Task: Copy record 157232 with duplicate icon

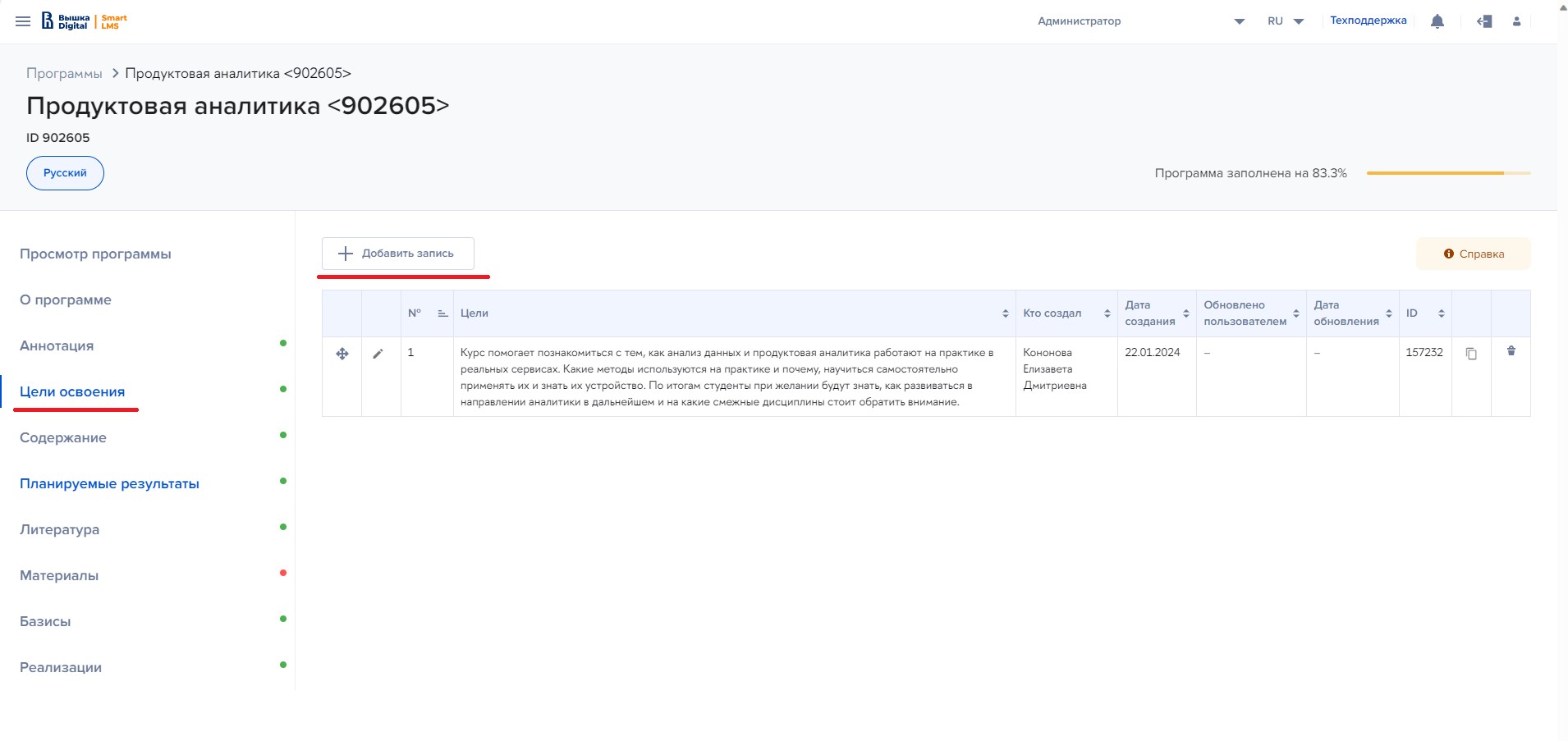Action: (x=1471, y=354)
